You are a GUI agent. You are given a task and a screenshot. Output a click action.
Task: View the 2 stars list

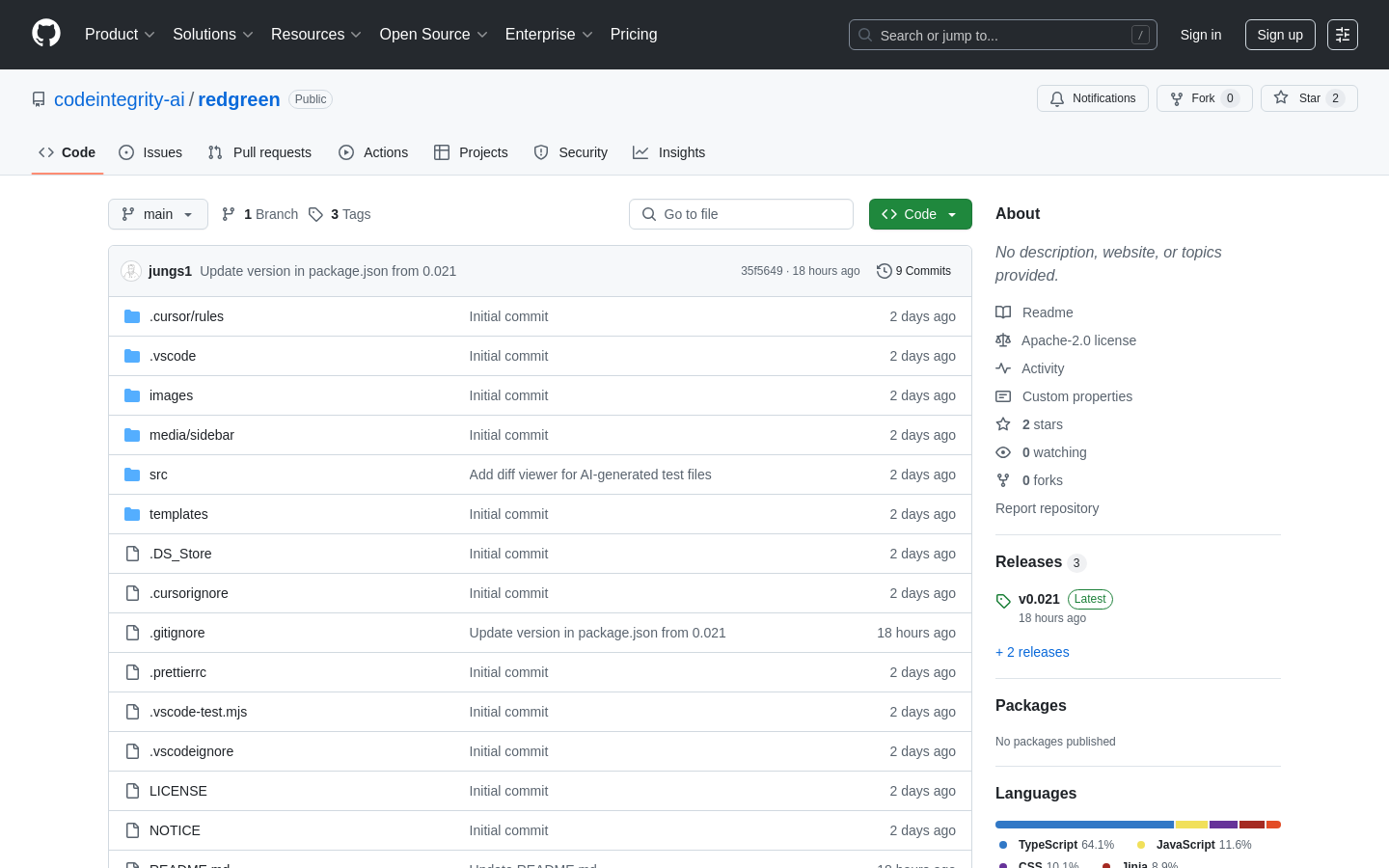click(1029, 424)
